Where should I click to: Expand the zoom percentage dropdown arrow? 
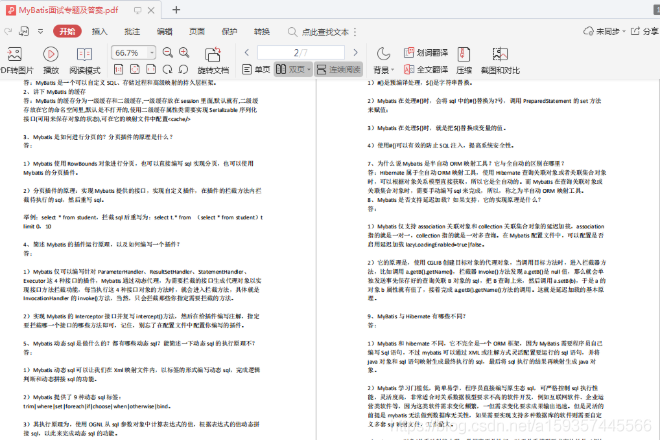point(151,53)
